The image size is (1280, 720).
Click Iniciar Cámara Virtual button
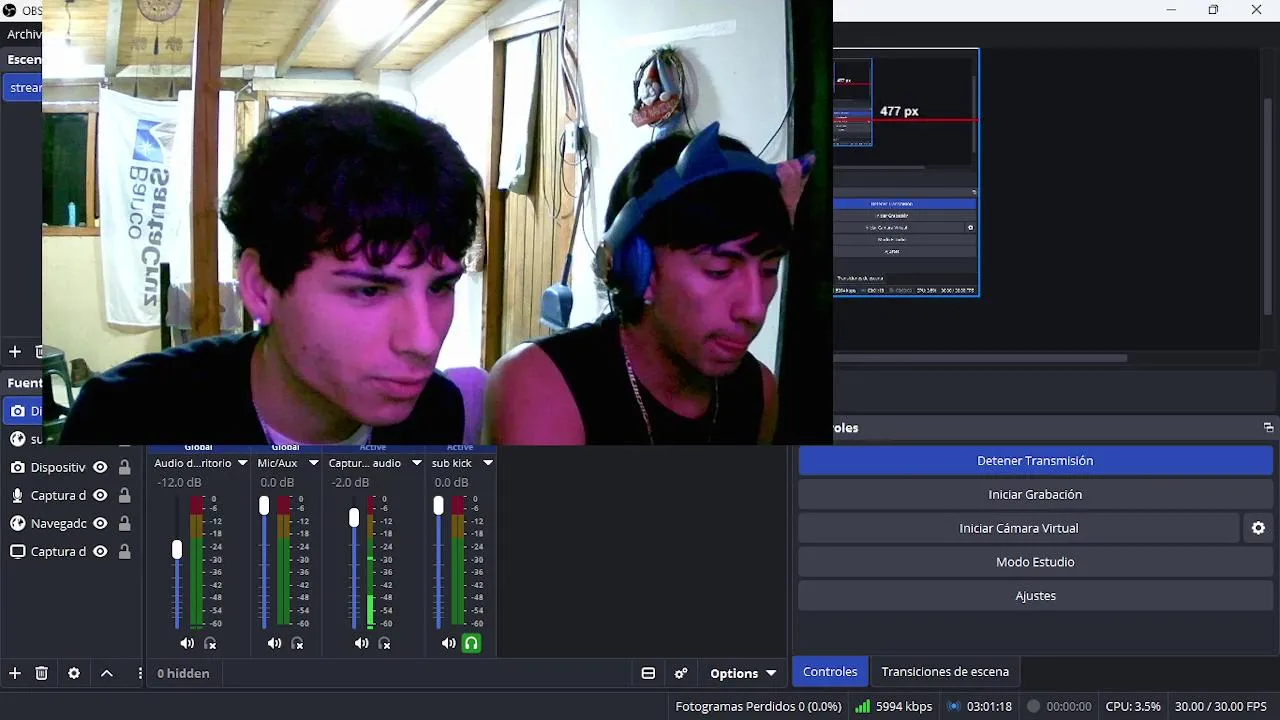pyautogui.click(x=1018, y=528)
